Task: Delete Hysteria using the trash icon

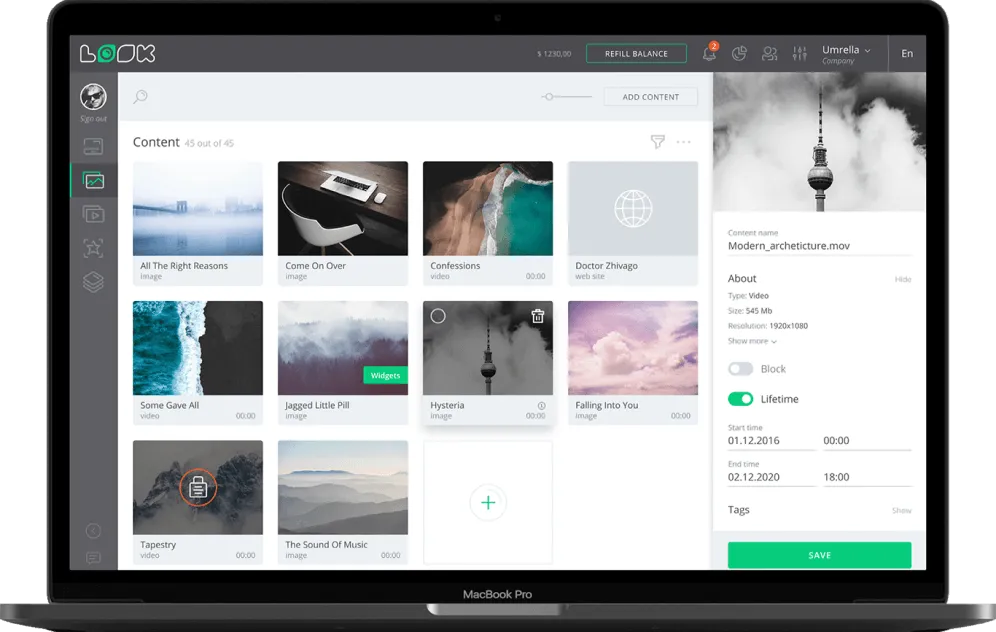Action: point(537,316)
